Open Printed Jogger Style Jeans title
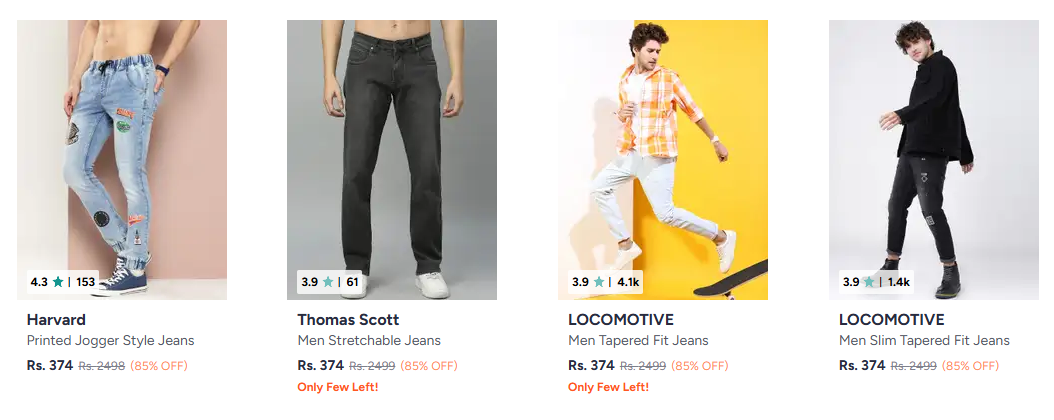The width and height of the screenshot is (1054, 420). click(110, 341)
